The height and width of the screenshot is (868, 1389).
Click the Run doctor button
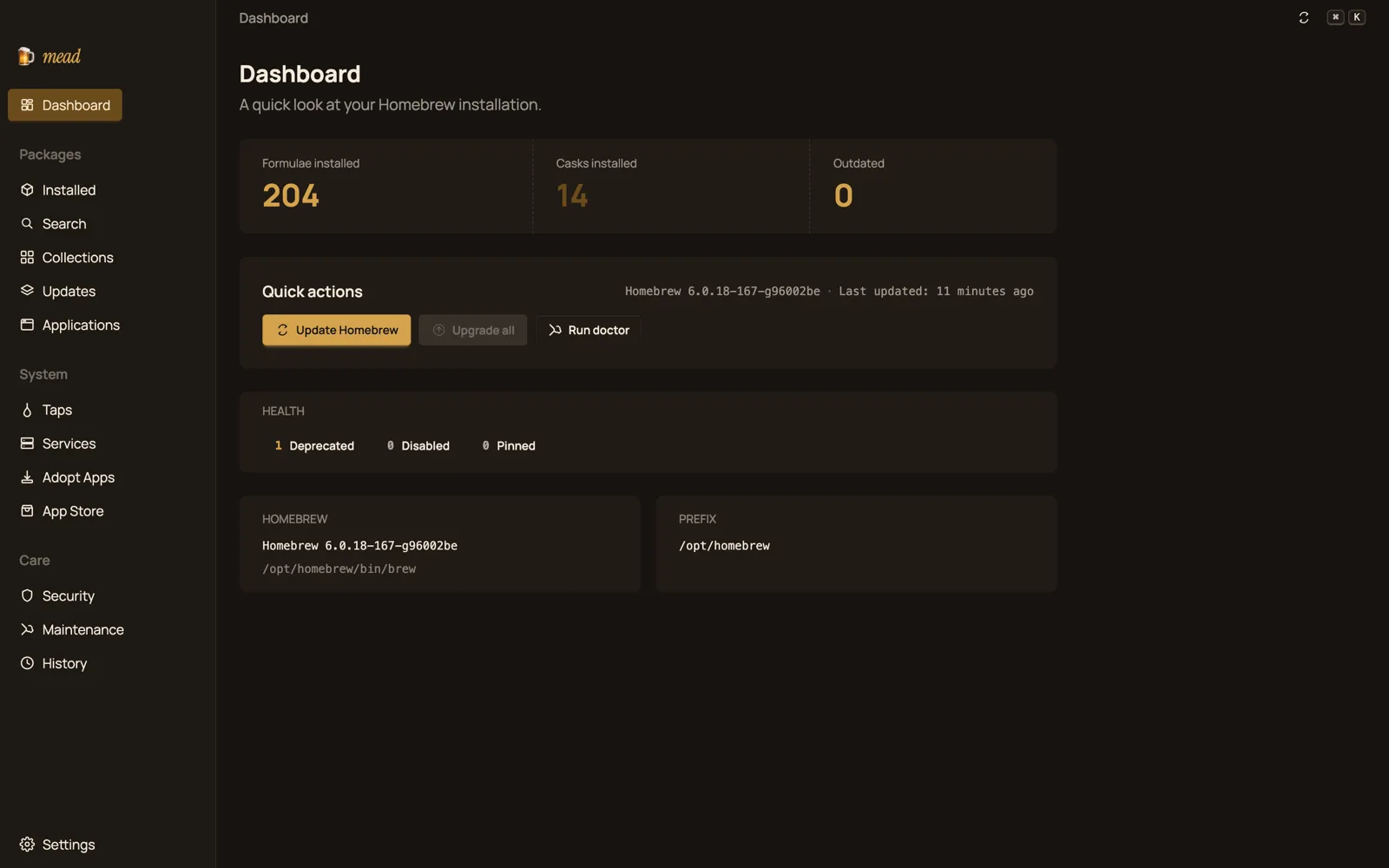click(589, 330)
